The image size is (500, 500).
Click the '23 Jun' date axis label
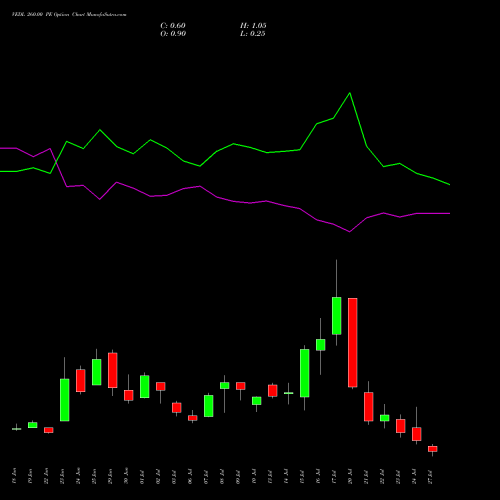[x=62, y=476]
